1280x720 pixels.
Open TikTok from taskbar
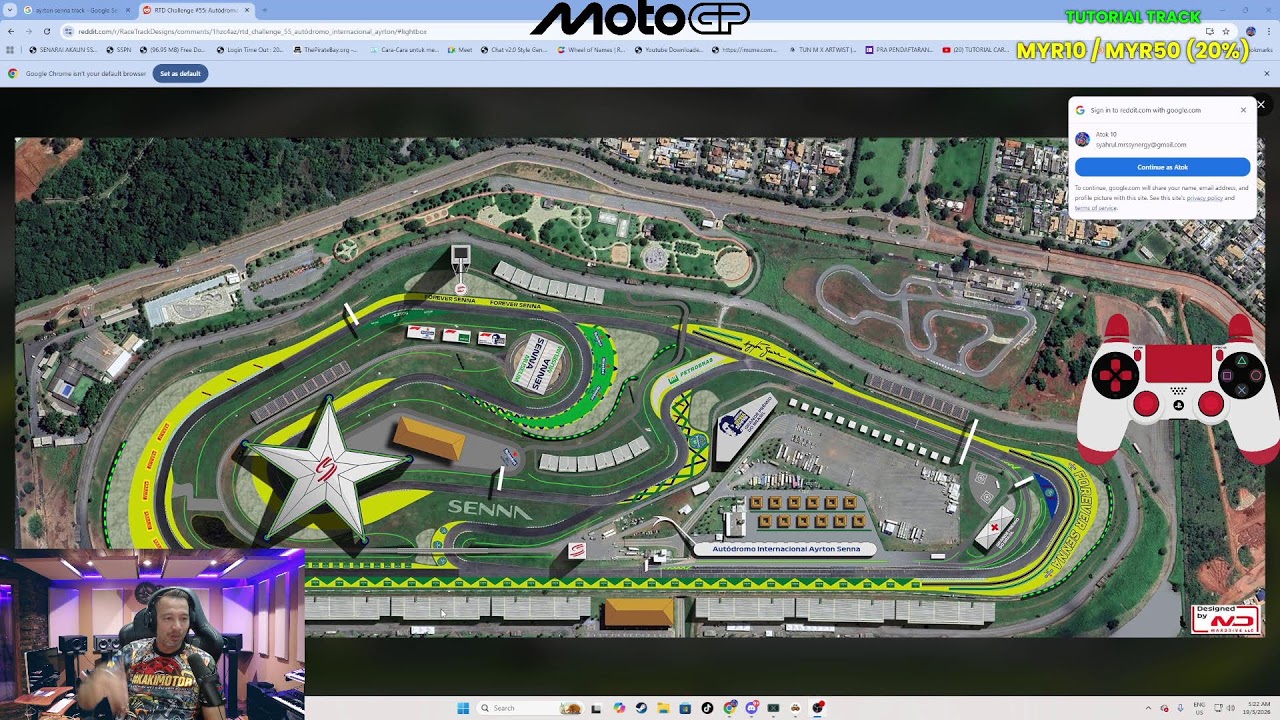pyautogui.click(x=707, y=708)
